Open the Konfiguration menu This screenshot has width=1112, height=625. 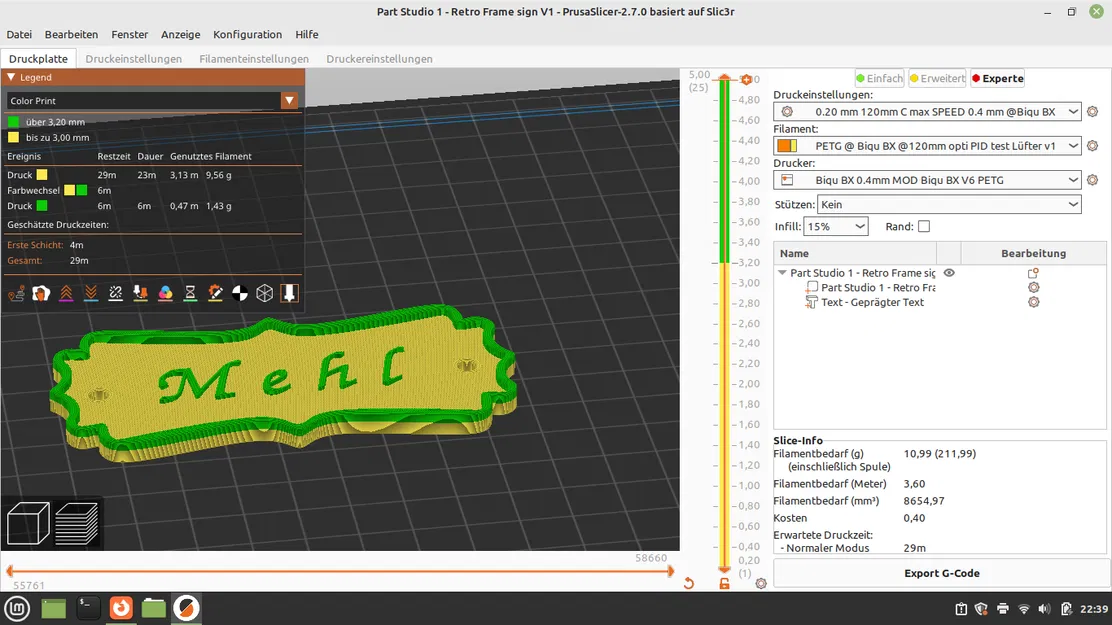point(248,34)
